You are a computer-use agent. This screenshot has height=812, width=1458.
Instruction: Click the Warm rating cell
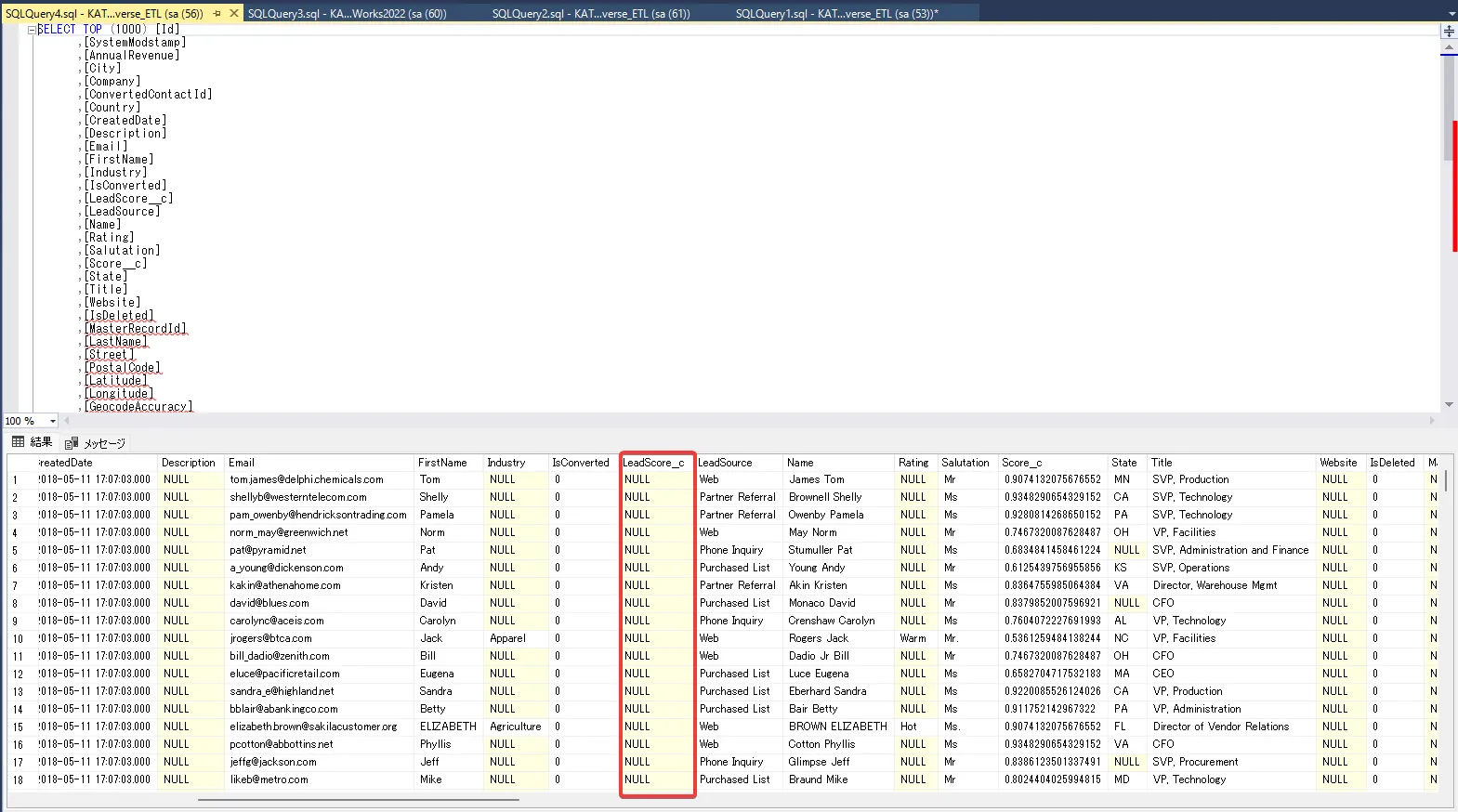coord(915,639)
